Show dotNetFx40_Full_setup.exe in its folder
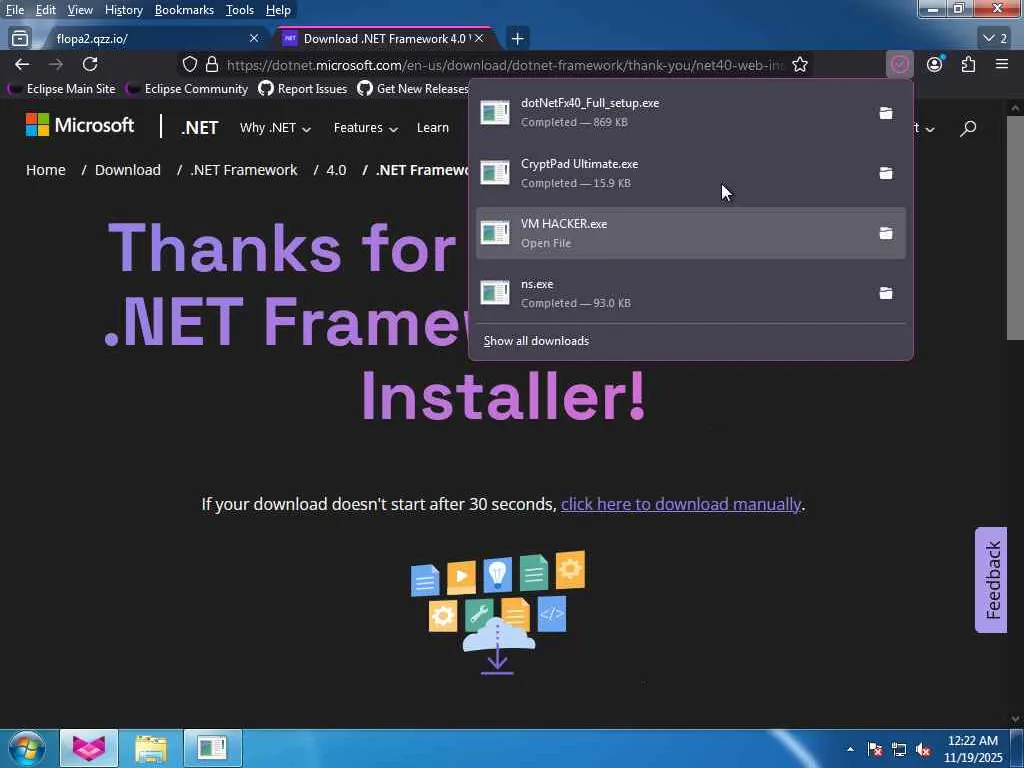1024x768 pixels. (x=886, y=113)
